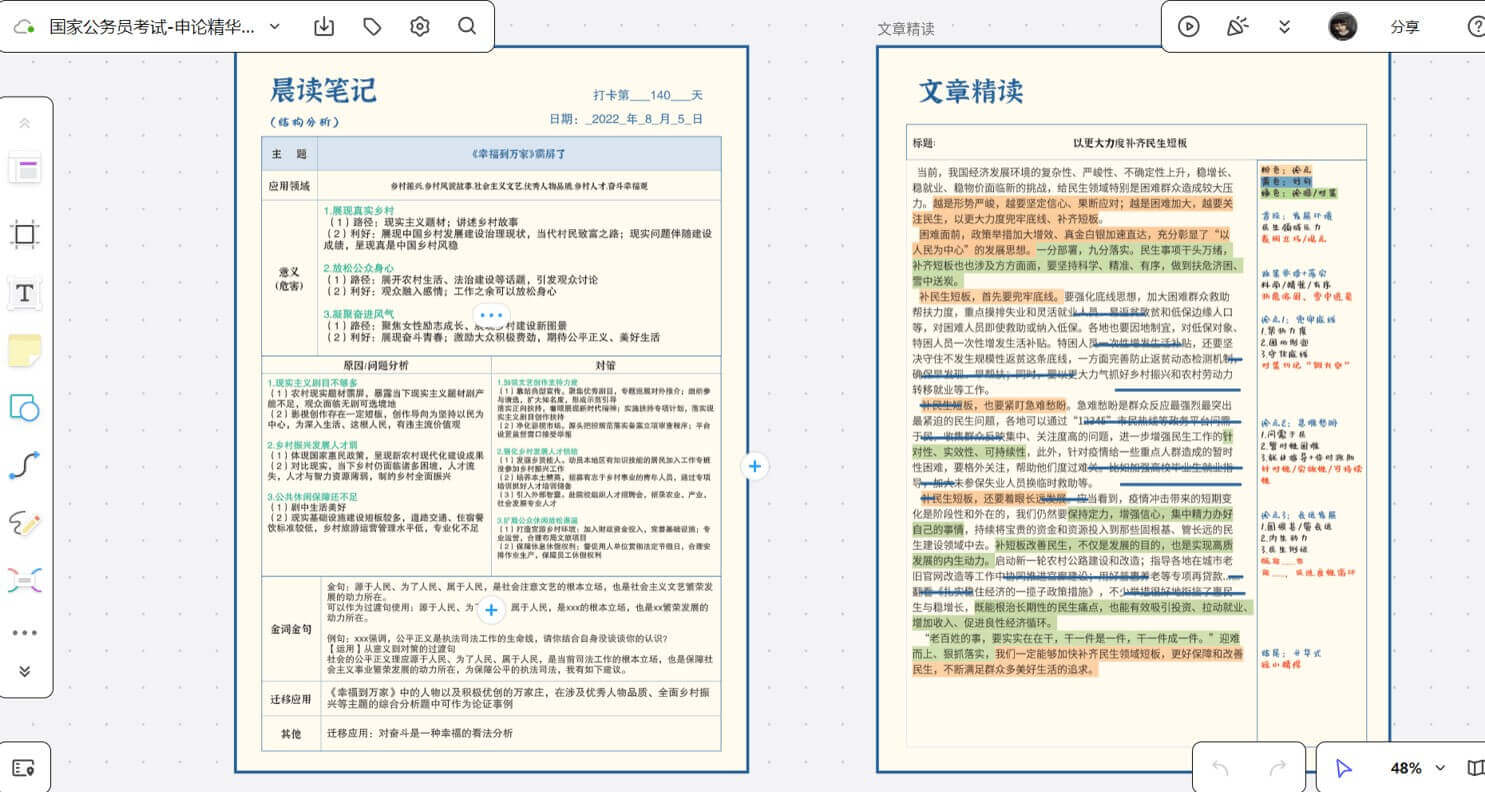Click the 迁移应用 row label
This screenshot has height=792, width=1485.
pyautogui.click(x=289, y=699)
